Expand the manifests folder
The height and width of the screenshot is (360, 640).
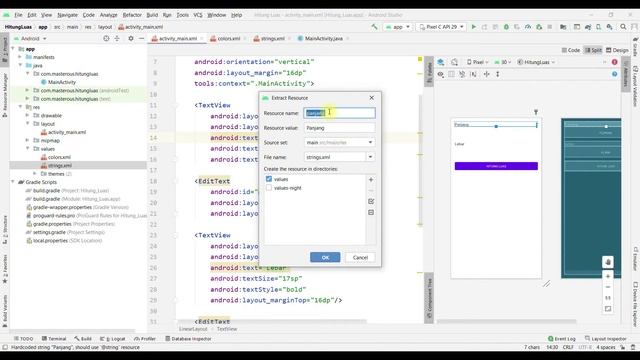click(20, 57)
